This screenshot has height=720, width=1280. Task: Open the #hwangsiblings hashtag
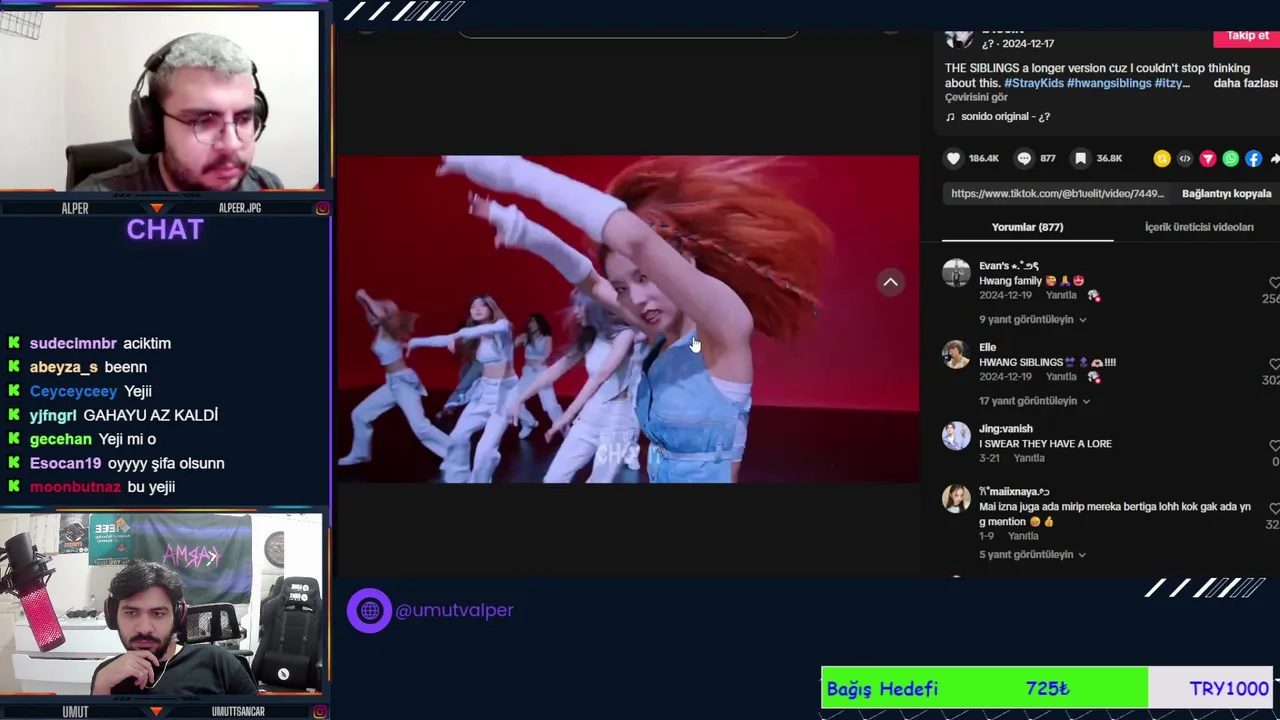tap(1109, 83)
